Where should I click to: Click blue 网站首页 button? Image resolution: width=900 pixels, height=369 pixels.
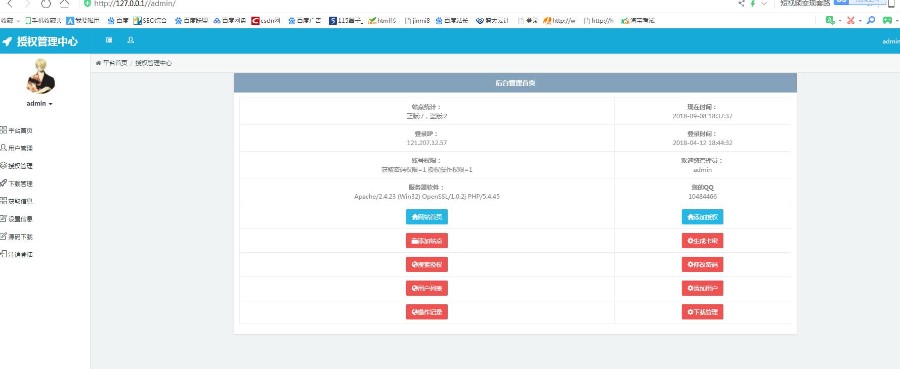426,217
